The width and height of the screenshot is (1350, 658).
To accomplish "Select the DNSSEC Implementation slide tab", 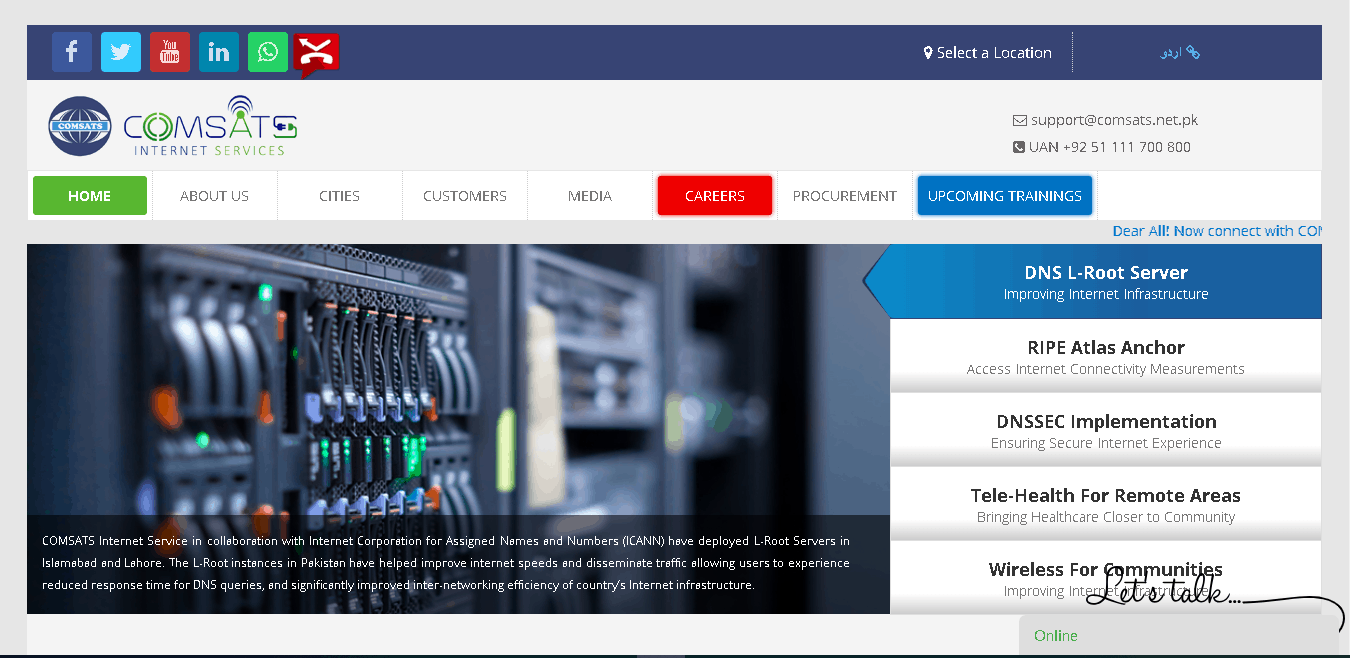I will coord(1106,430).
